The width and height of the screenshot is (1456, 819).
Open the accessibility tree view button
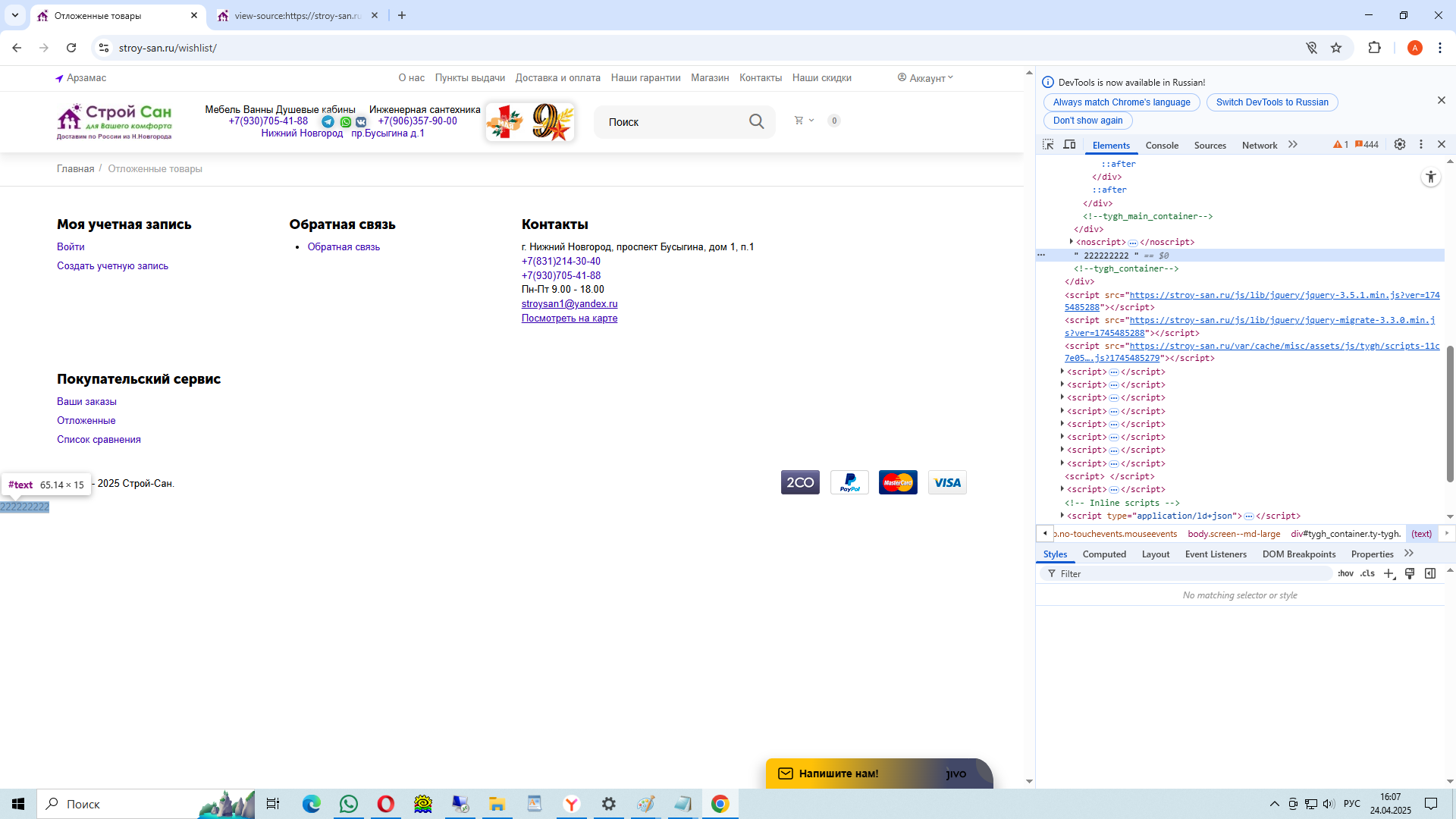(1431, 177)
